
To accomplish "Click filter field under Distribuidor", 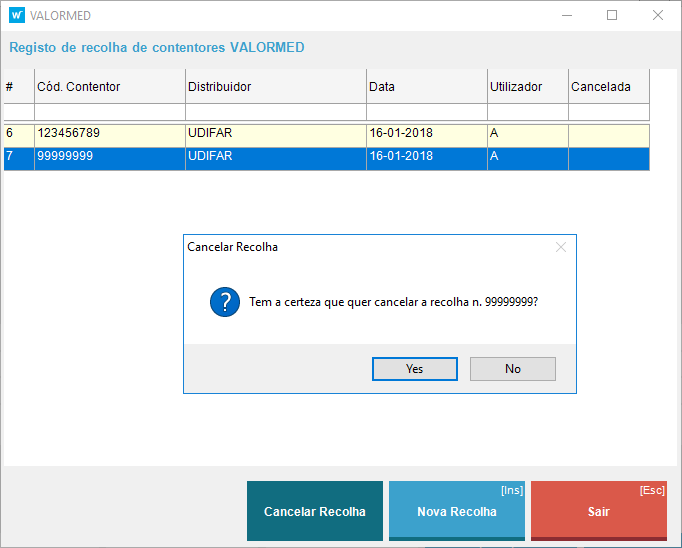I will pyautogui.click(x=275, y=112).
